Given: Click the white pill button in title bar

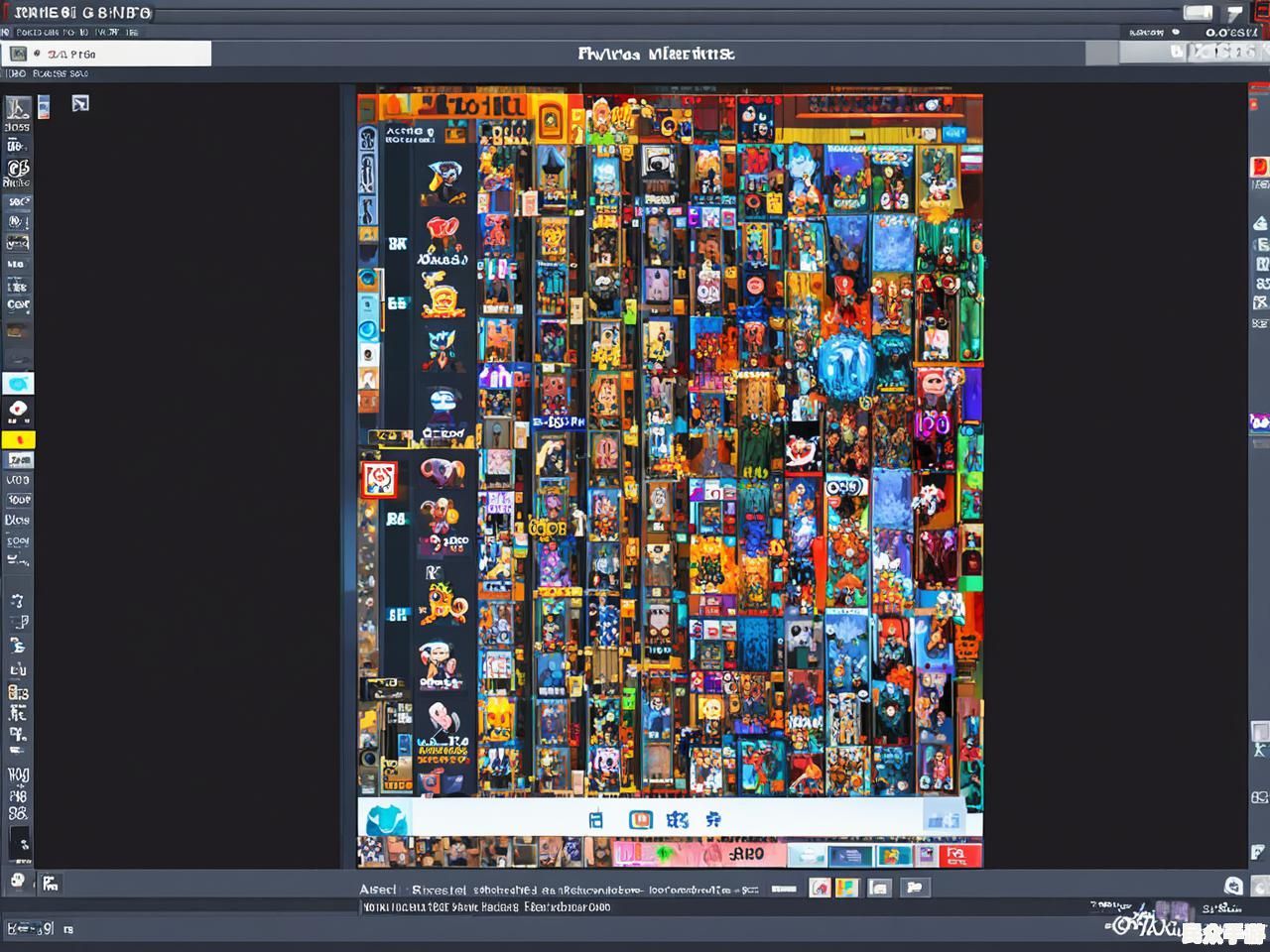Looking at the screenshot, I should 1198,12.
